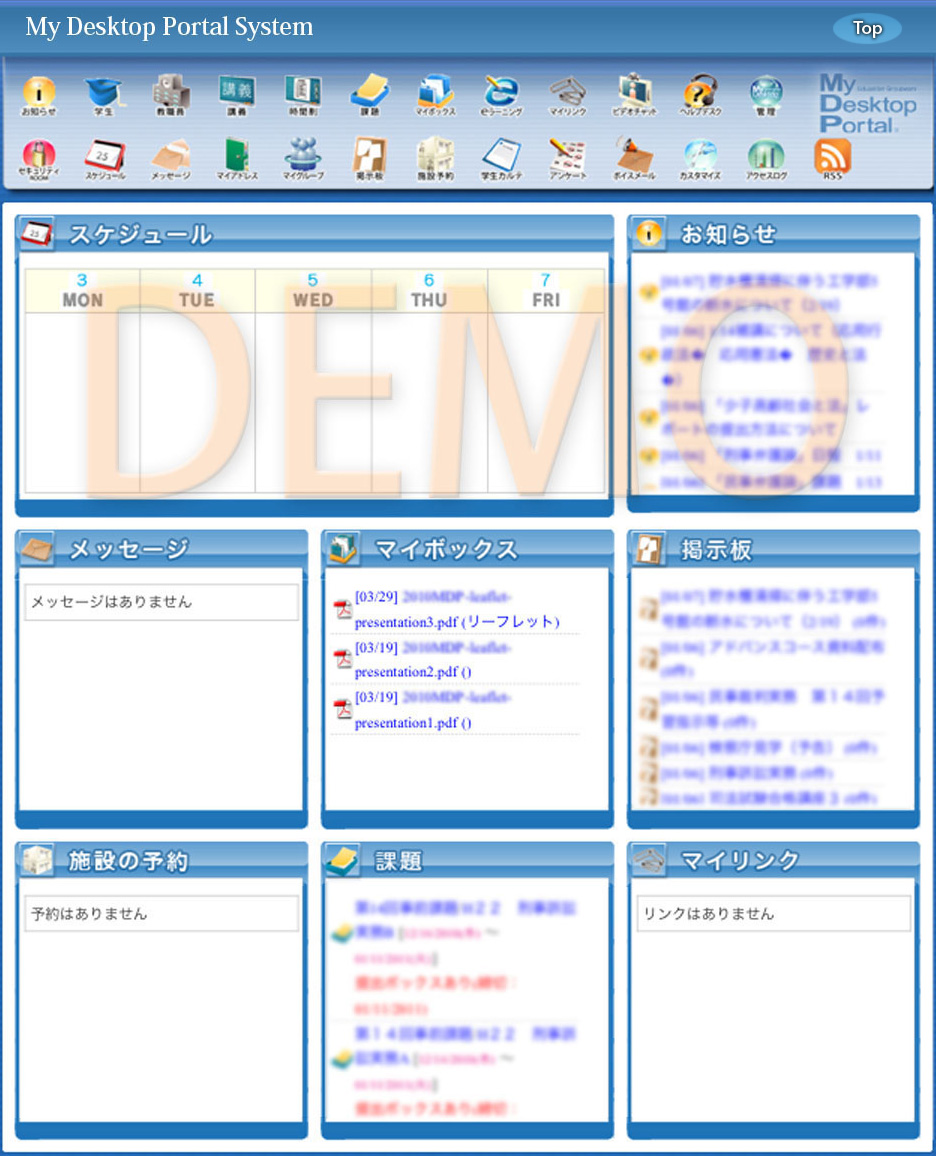Open the カスタマイズ icon
Viewport: 936px width, 1156px height.
700,156
